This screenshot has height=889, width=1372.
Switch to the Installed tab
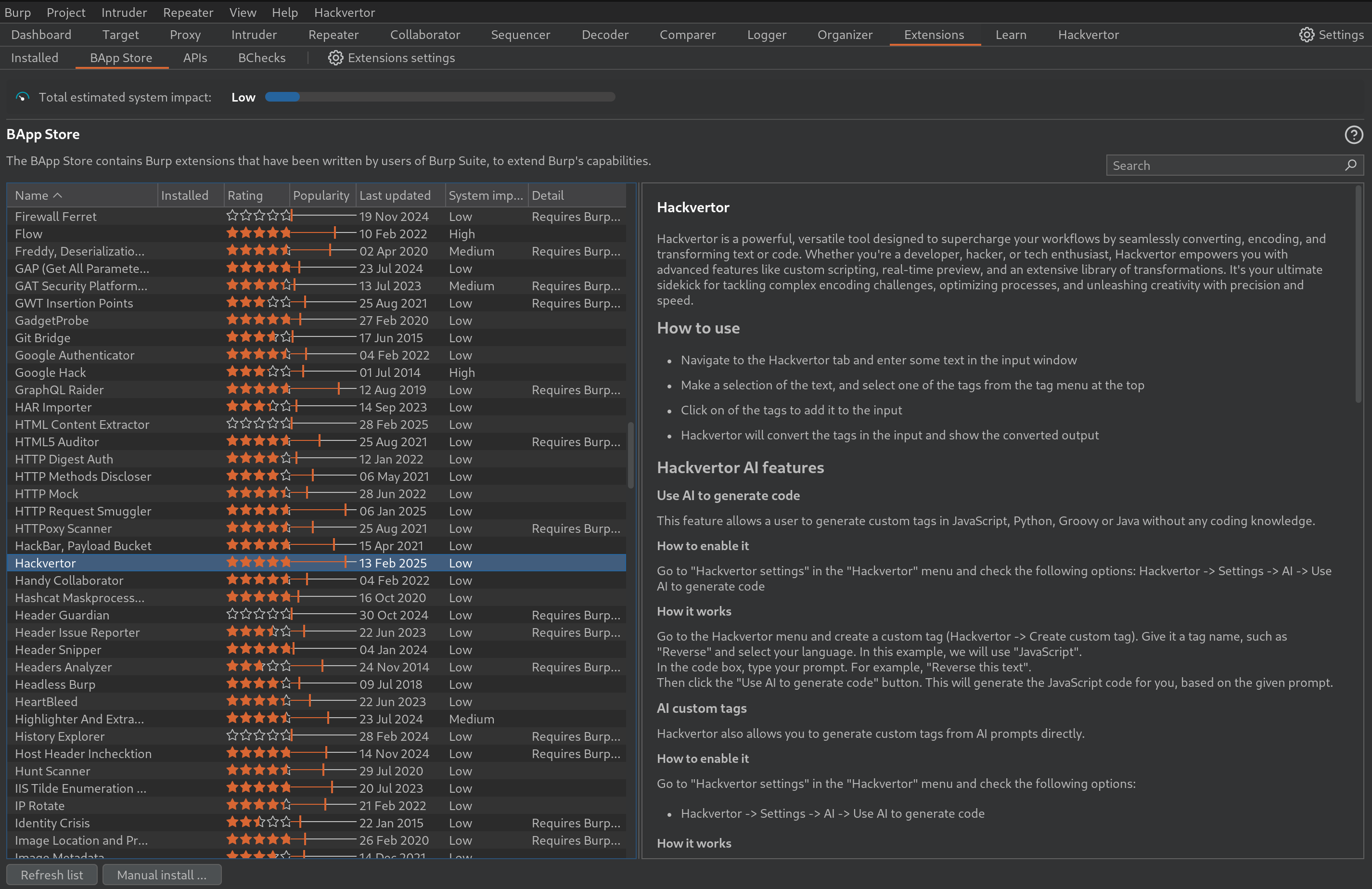tap(35, 58)
